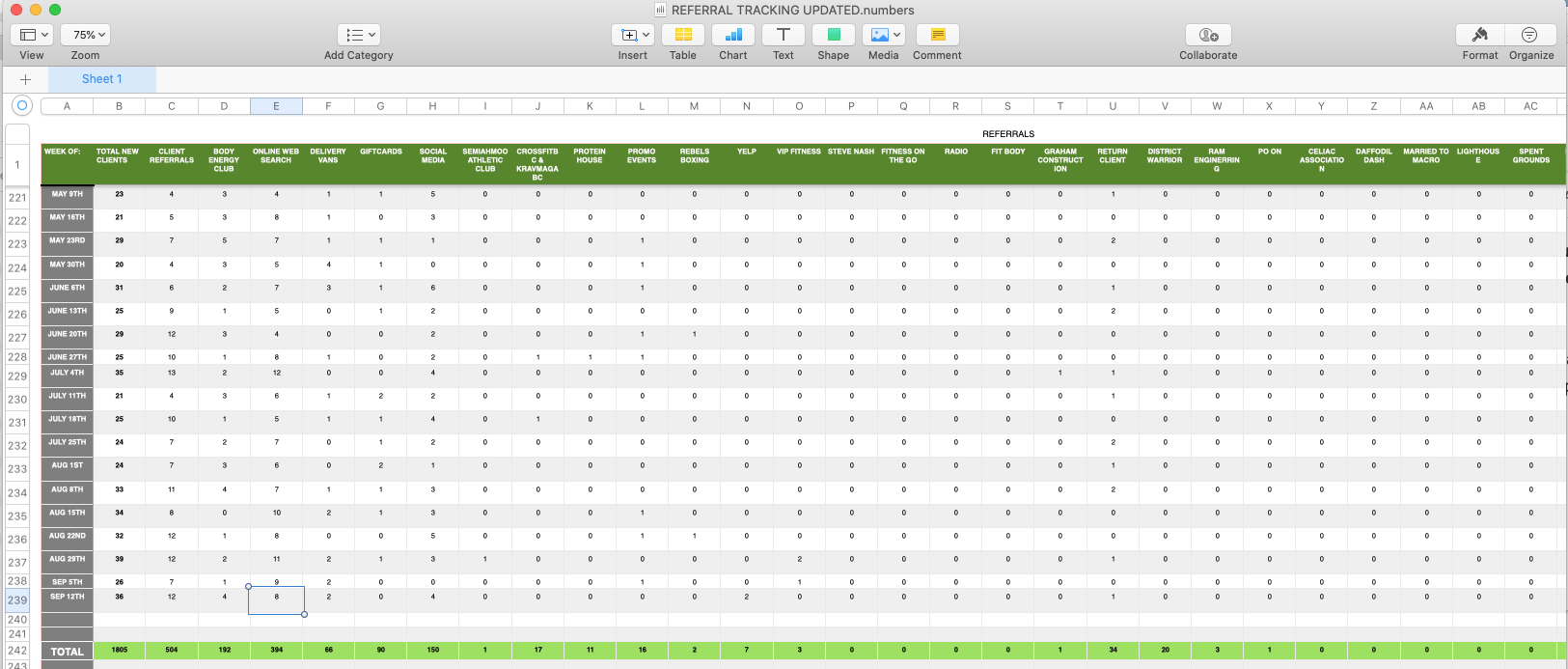
Task: Select column E header
Action: [276, 106]
